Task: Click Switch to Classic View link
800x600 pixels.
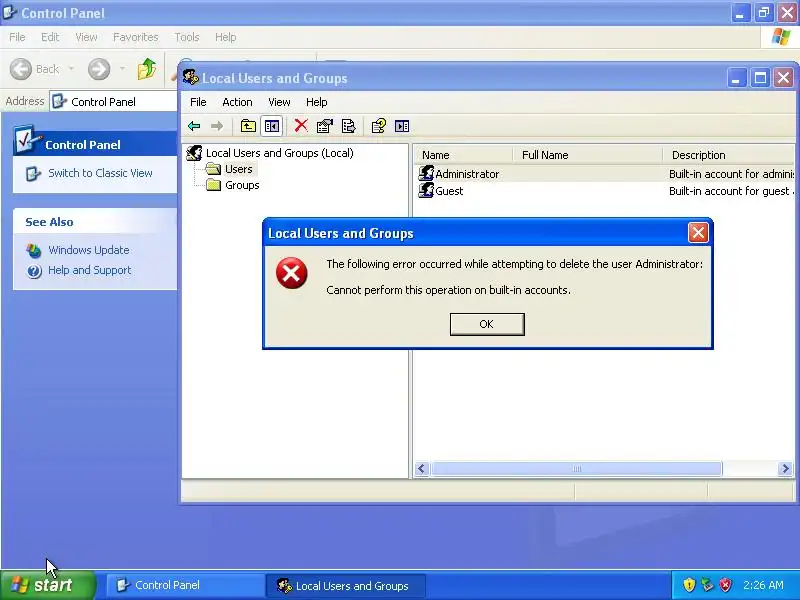Action: point(100,173)
